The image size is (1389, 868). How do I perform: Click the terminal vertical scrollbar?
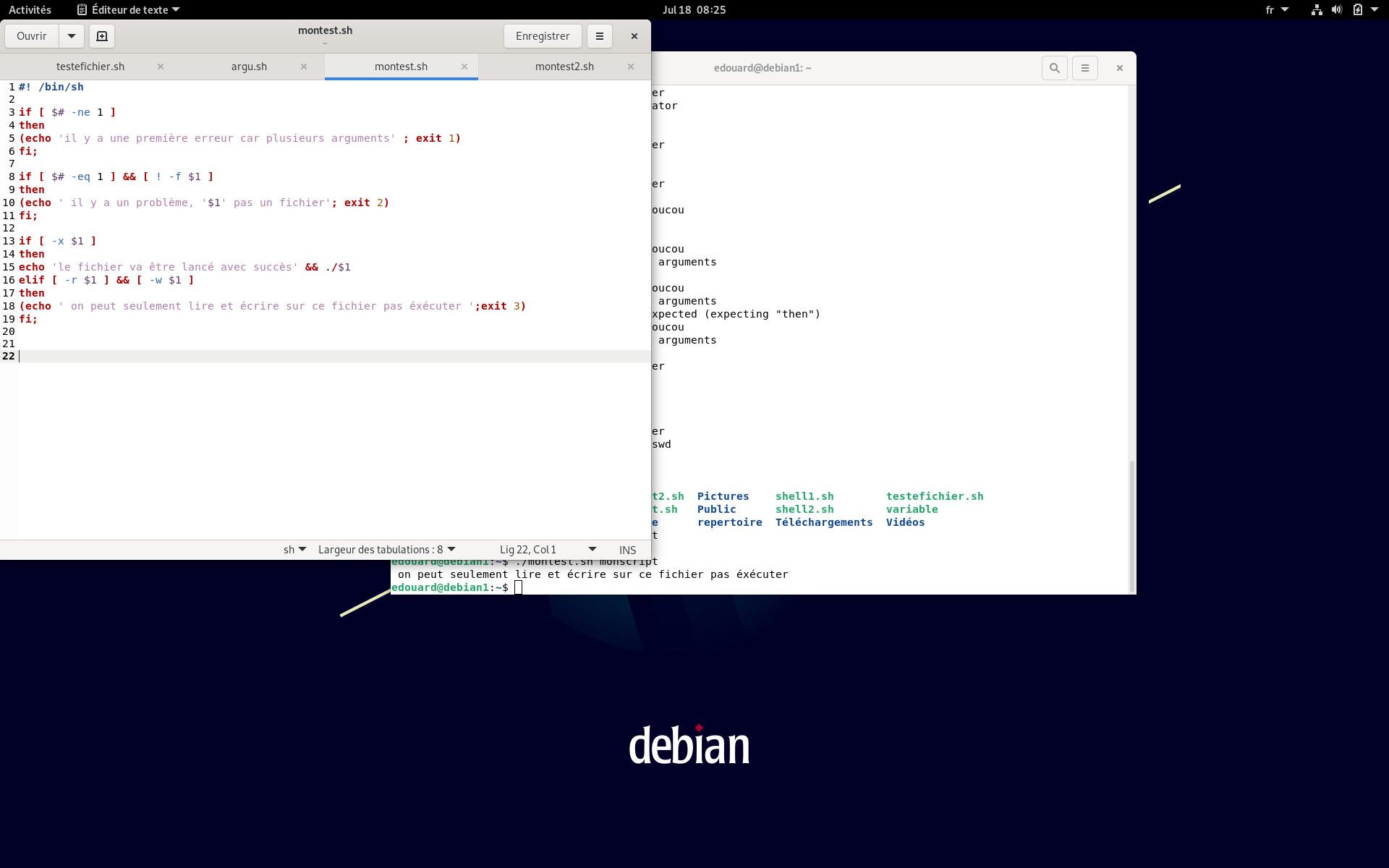[x=1131, y=526]
